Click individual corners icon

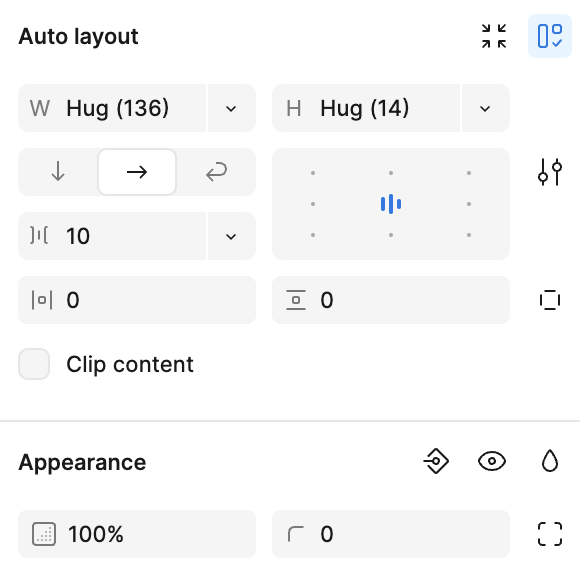550,534
